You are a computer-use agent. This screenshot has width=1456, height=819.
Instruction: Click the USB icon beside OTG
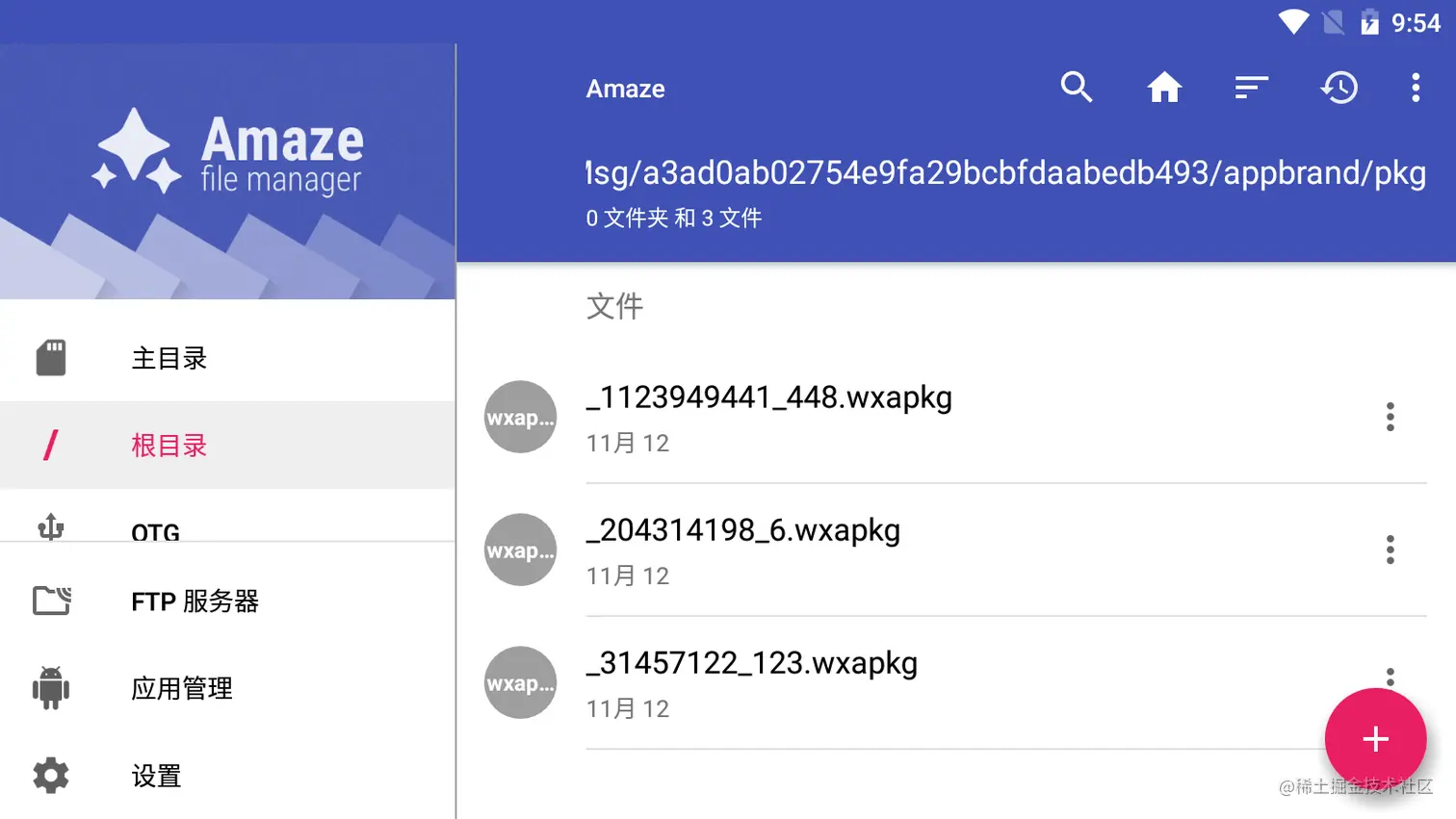tap(51, 526)
